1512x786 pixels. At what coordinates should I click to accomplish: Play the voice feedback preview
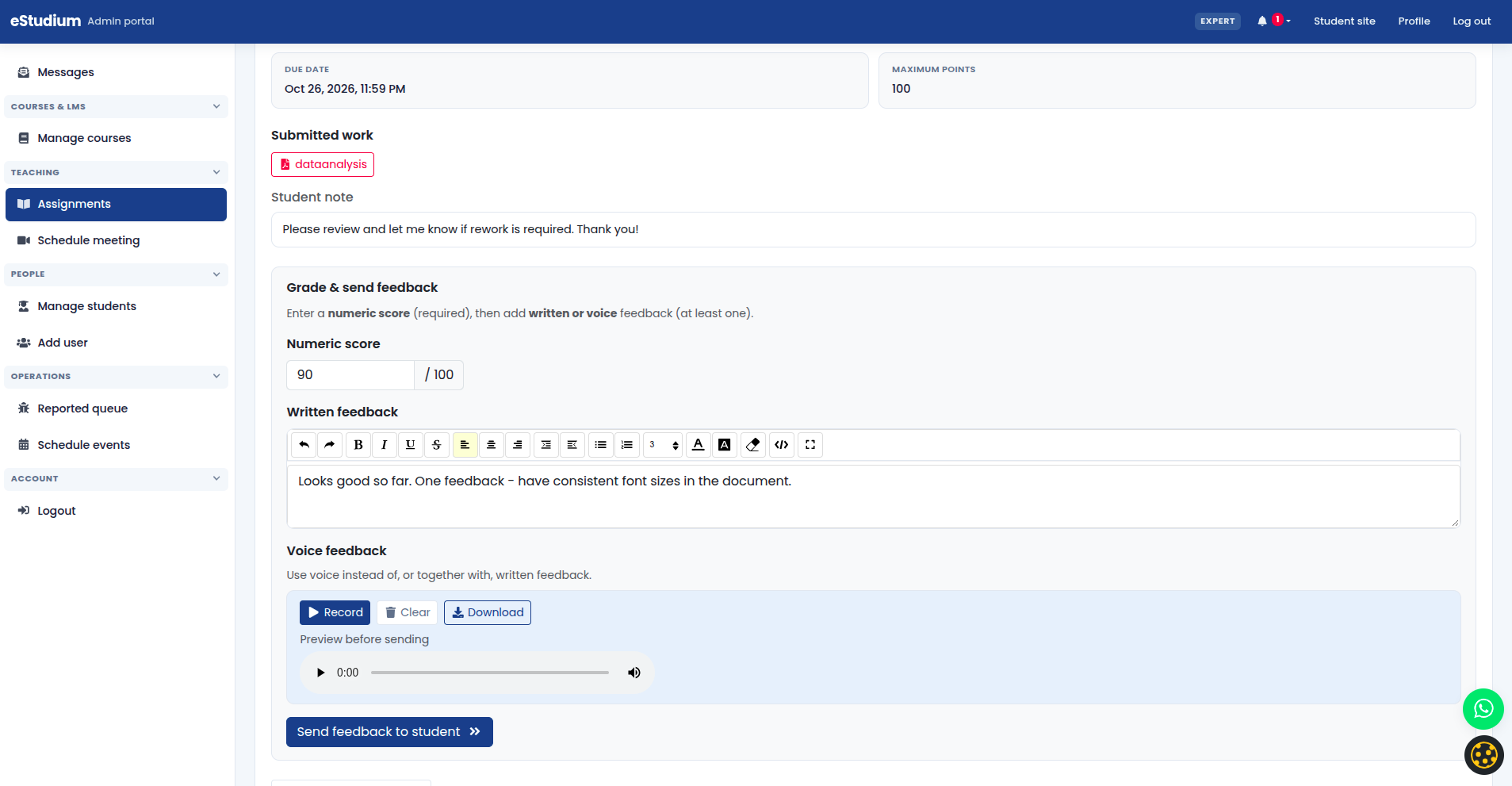click(320, 673)
